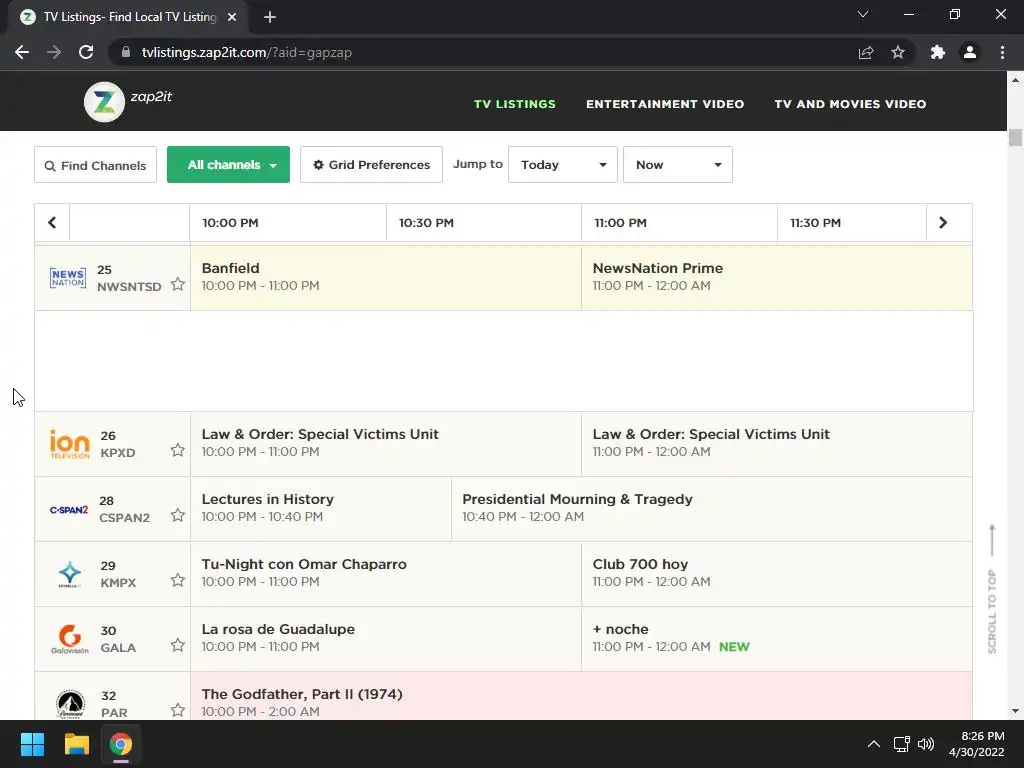1024x768 pixels.
Task: Open + noche program listing
Action: pos(776,639)
